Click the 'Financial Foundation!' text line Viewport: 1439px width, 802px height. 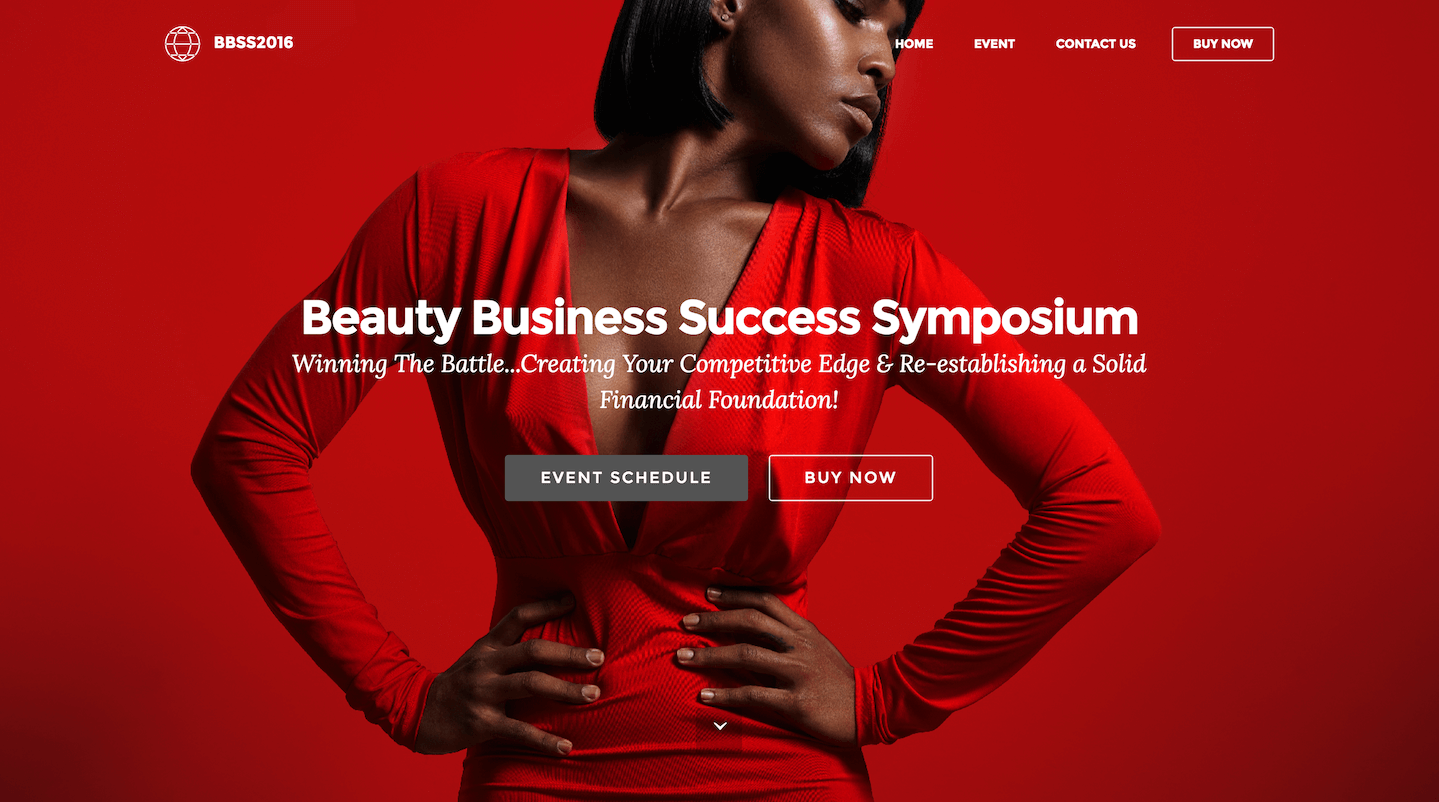[719, 400]
